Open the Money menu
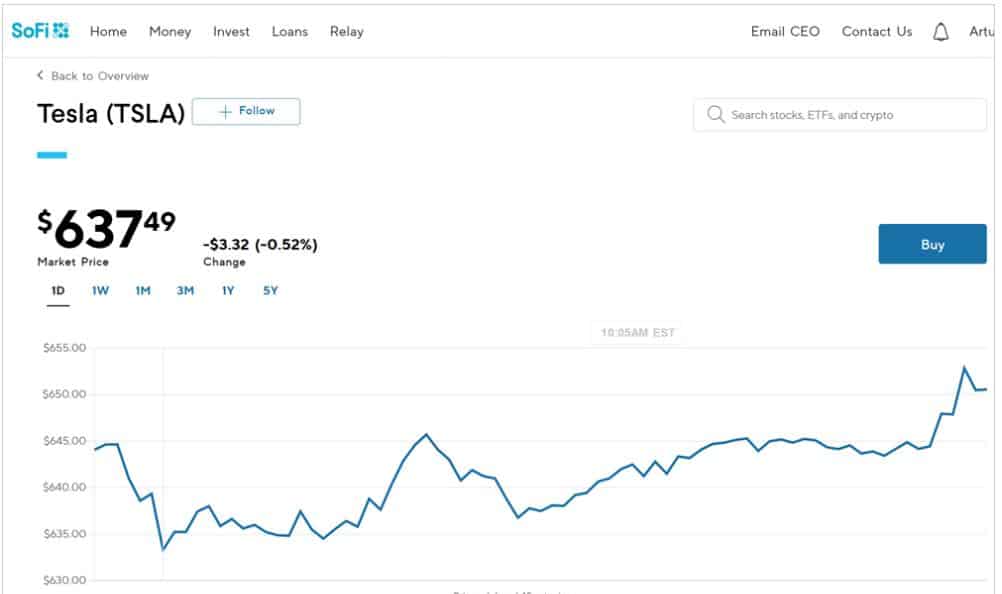This screenshot has height=594, width=1002. 170,31
